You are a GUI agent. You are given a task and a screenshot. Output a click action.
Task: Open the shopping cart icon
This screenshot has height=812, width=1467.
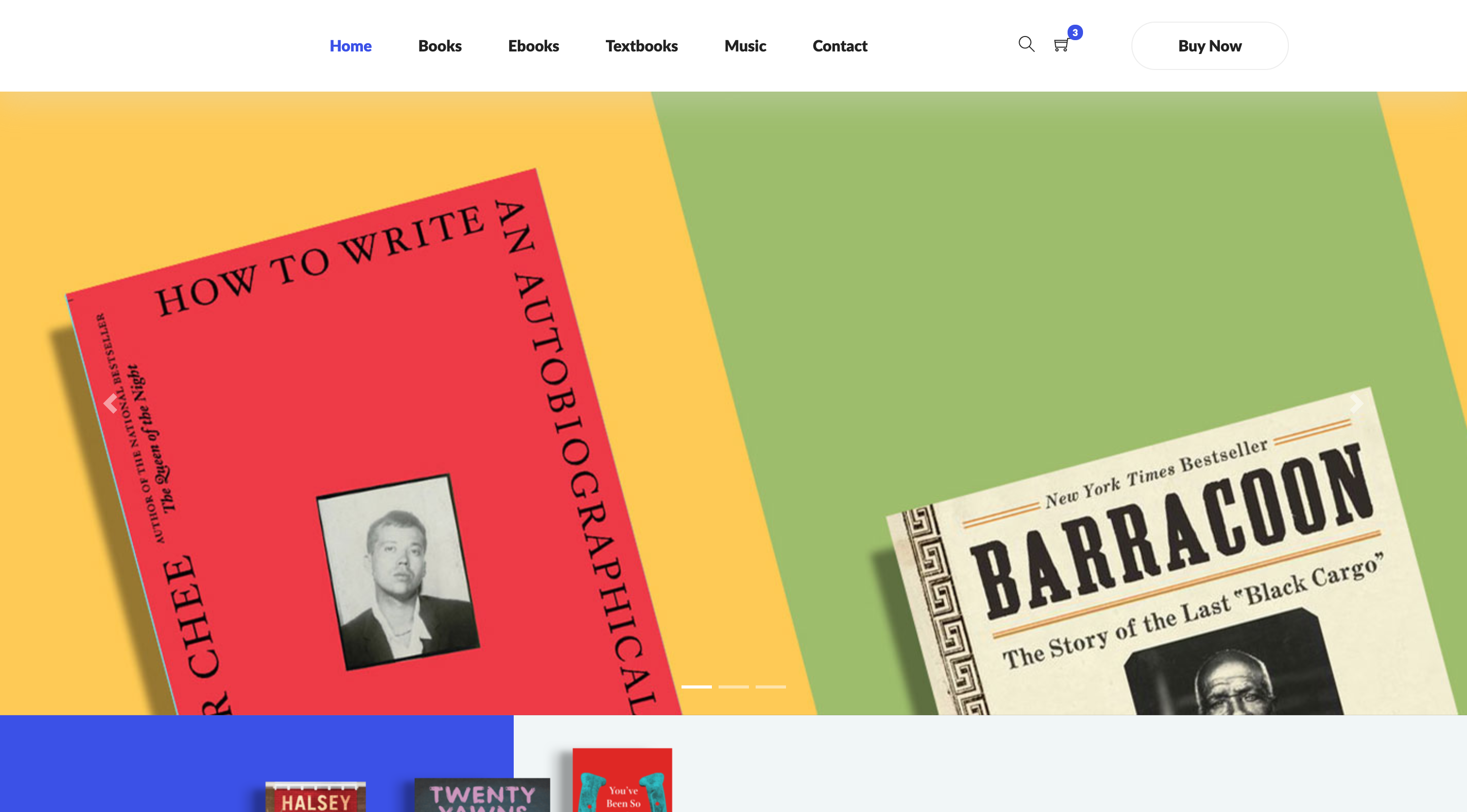point(1061,45)
